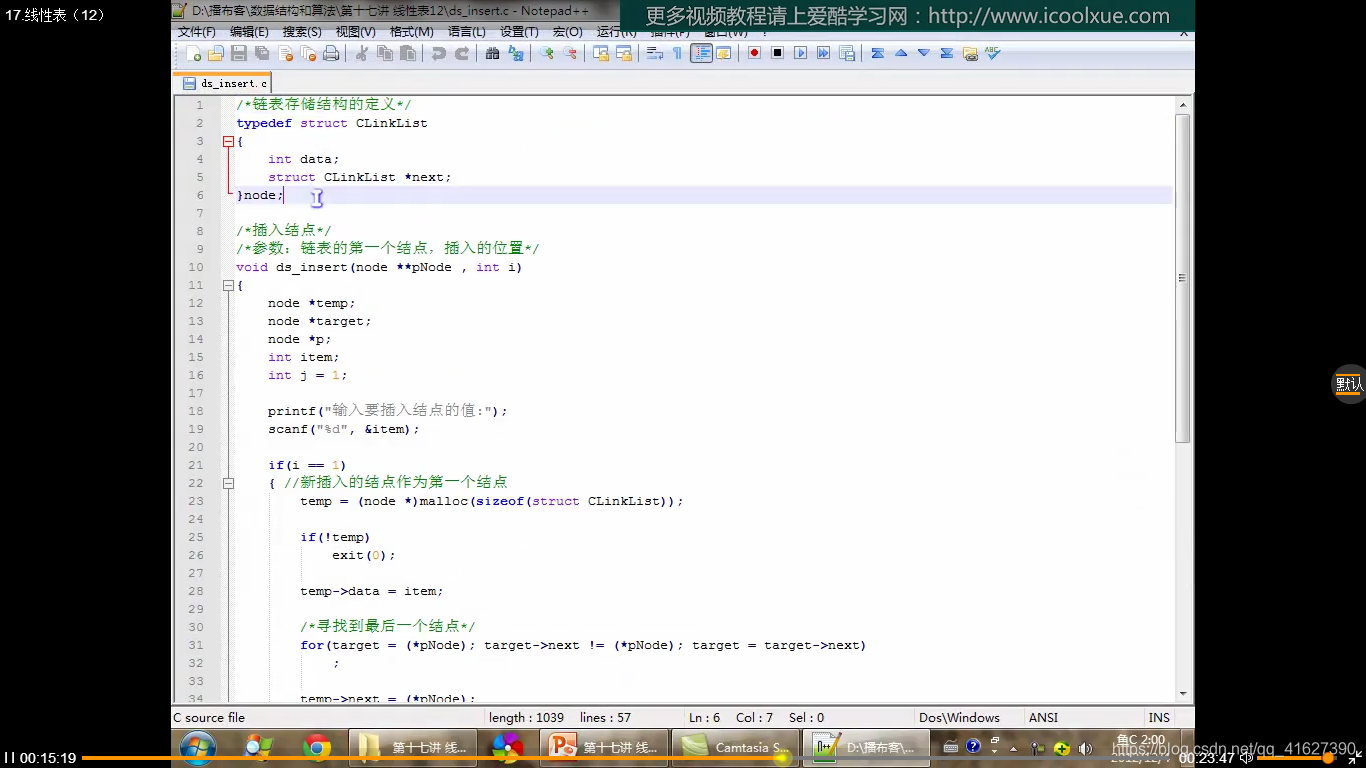Open the 设置(T) menu
1366x768 pixels.
click(x=519, y=32)
